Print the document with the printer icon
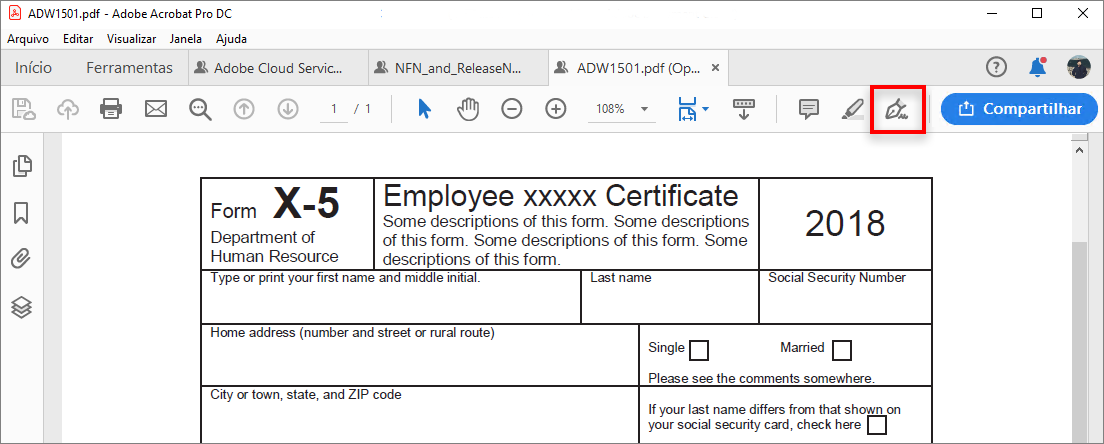The height and width of the screenshot is (444, 1104). (111, 109)
